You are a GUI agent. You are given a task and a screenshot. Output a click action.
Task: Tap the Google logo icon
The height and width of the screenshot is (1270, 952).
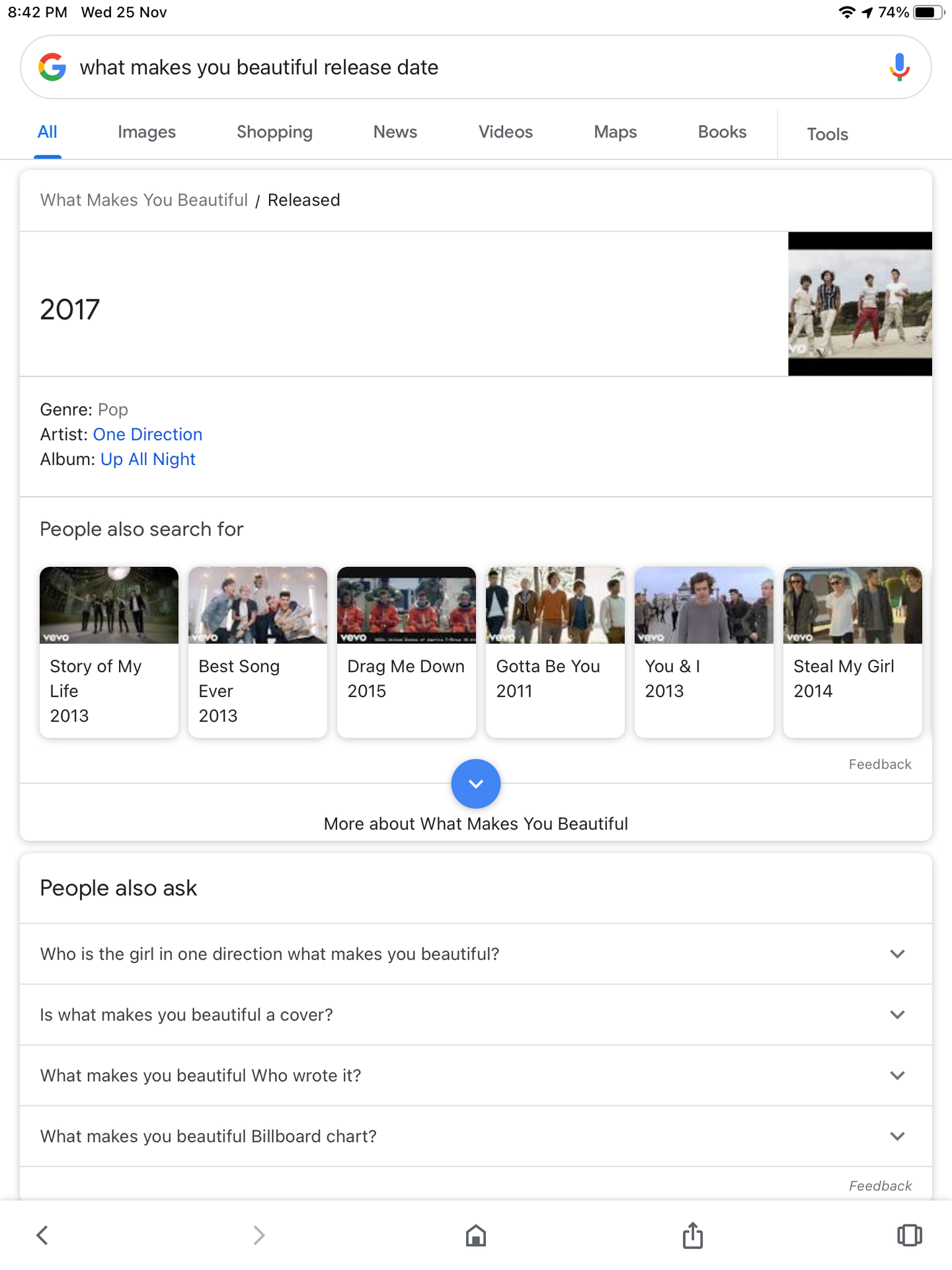(x=52, y=67)
